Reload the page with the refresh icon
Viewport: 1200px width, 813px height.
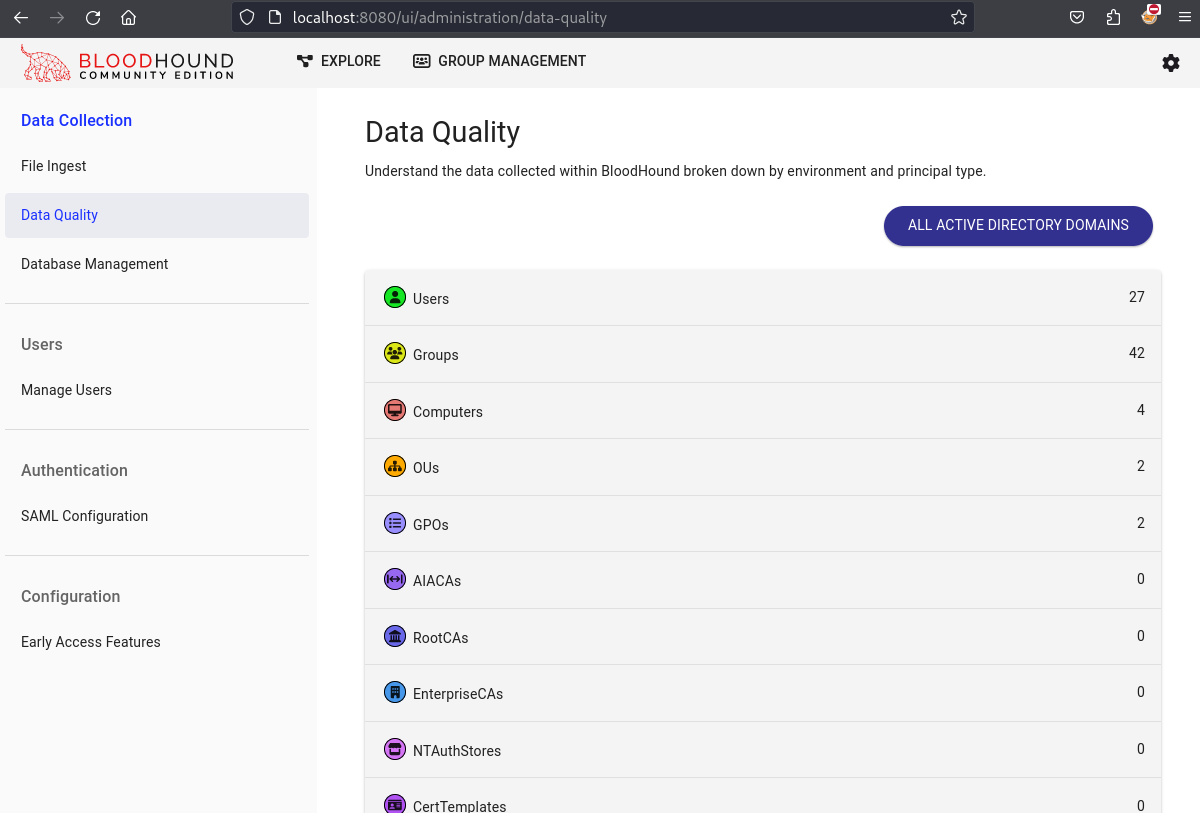coord(93,17)
